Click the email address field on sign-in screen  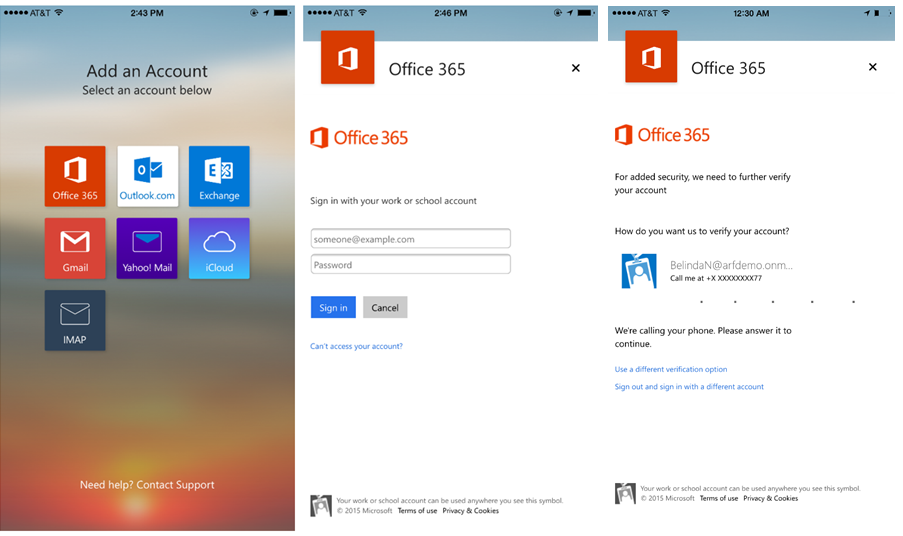[411, 238]
